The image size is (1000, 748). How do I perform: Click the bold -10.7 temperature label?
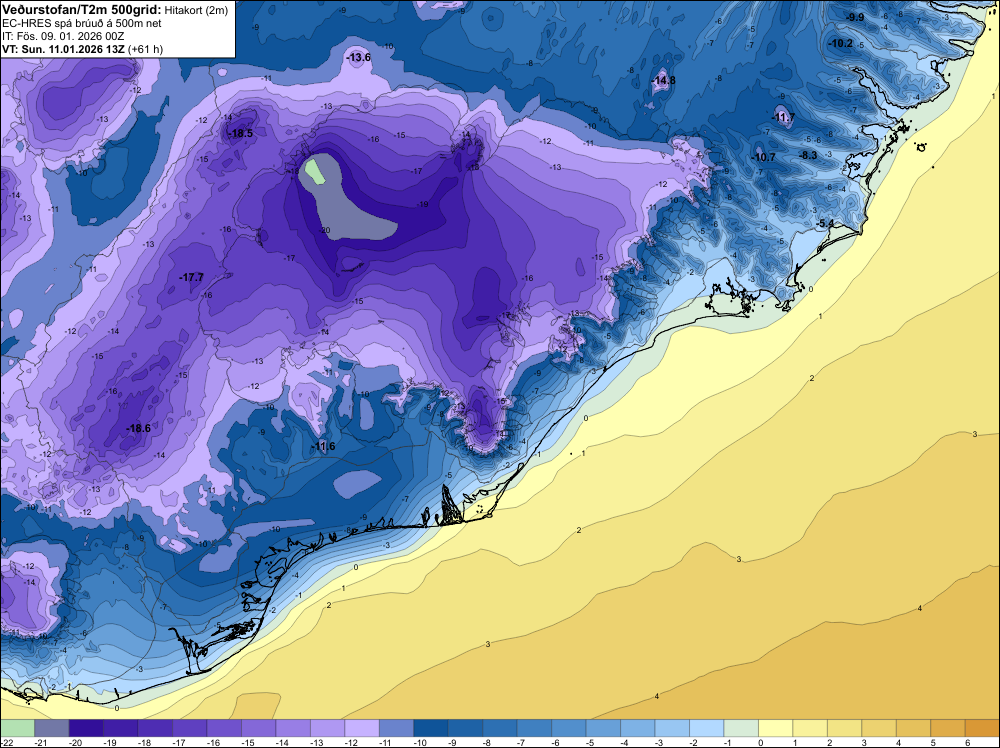click(x=763, y=157)
